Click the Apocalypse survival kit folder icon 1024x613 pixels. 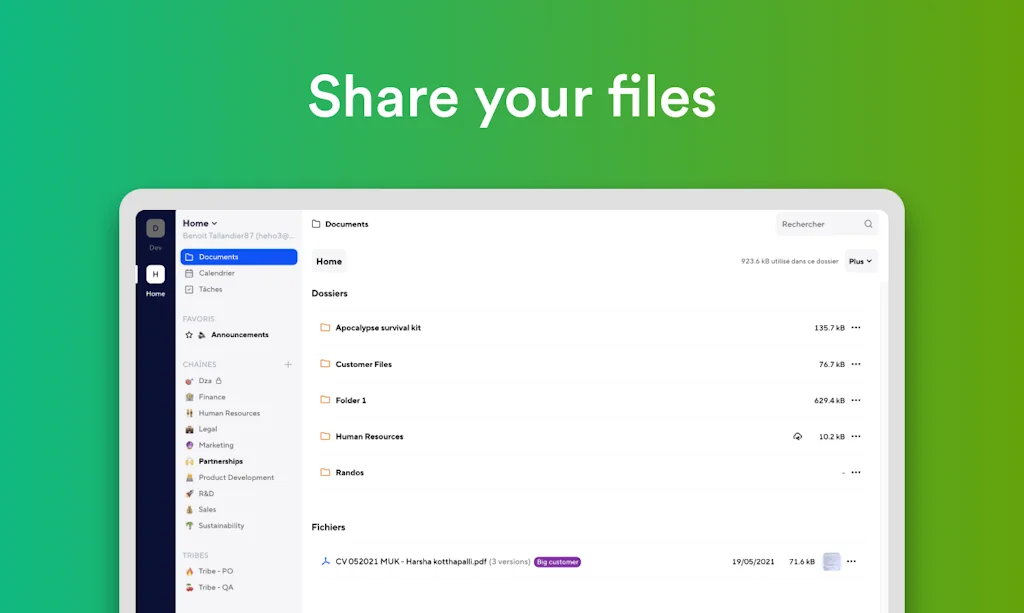click(325, 328)
